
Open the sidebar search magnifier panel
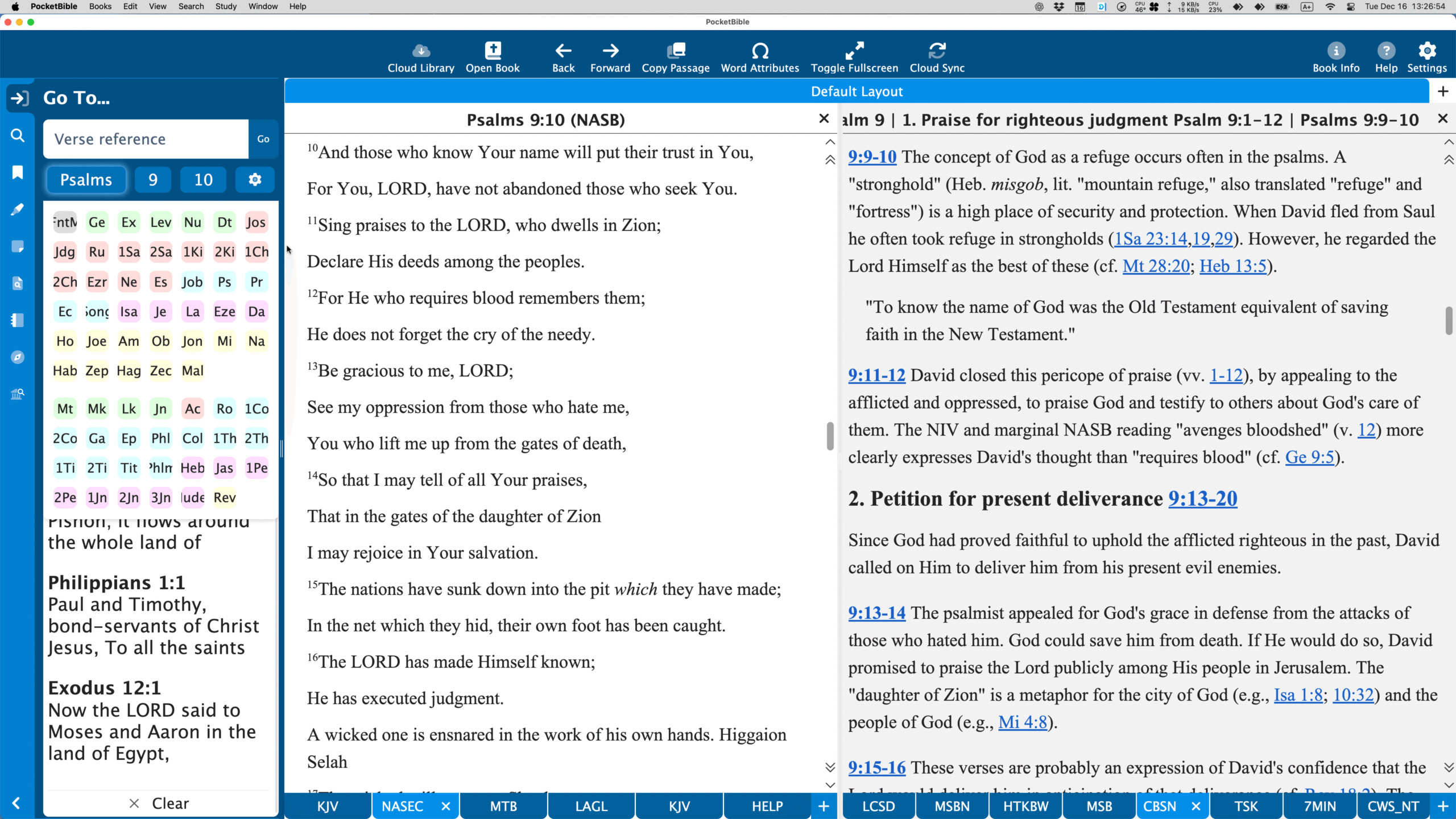point(18,135)
